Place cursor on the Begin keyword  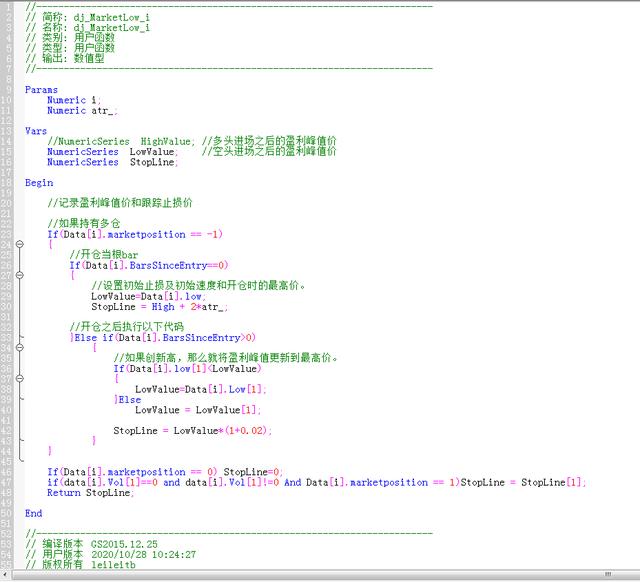39,182
